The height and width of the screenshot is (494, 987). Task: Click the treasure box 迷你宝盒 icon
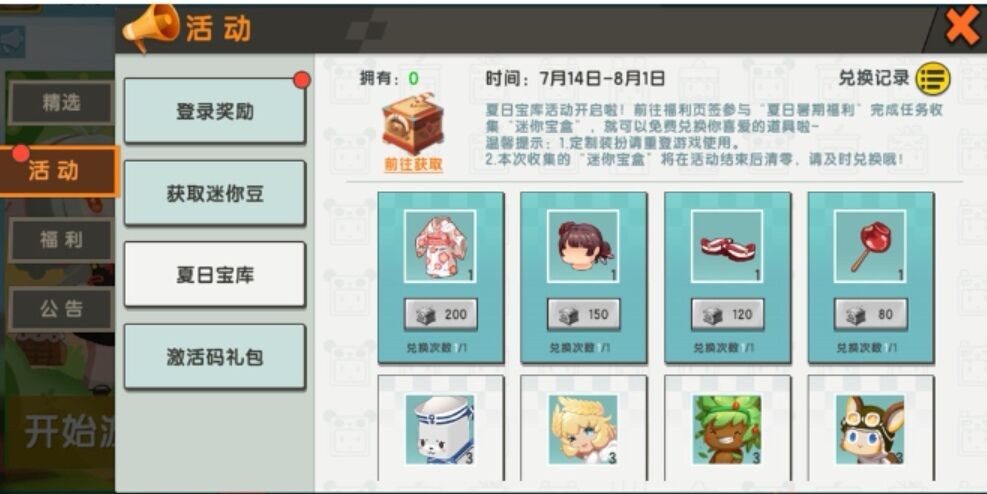pyautogui.click(x=413, y=123)
